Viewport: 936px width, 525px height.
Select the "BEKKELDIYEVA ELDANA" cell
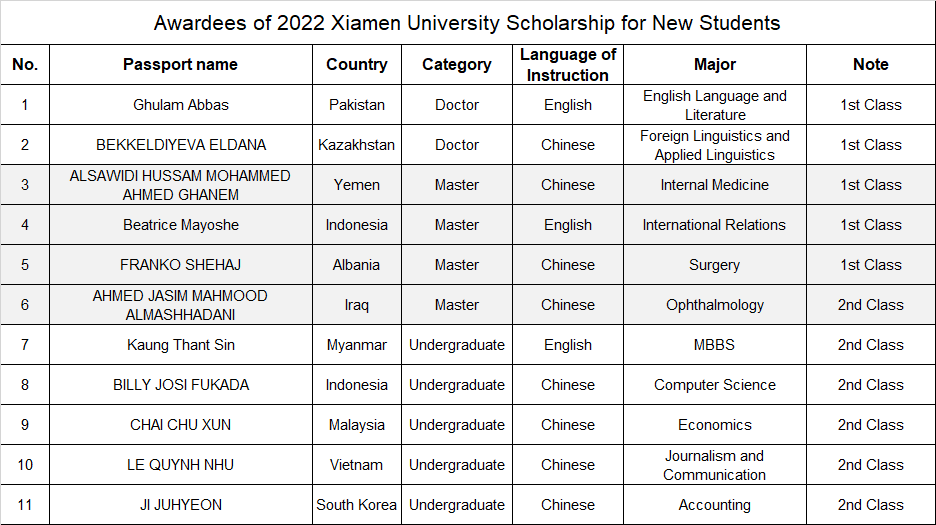click(x=180, y=145)
